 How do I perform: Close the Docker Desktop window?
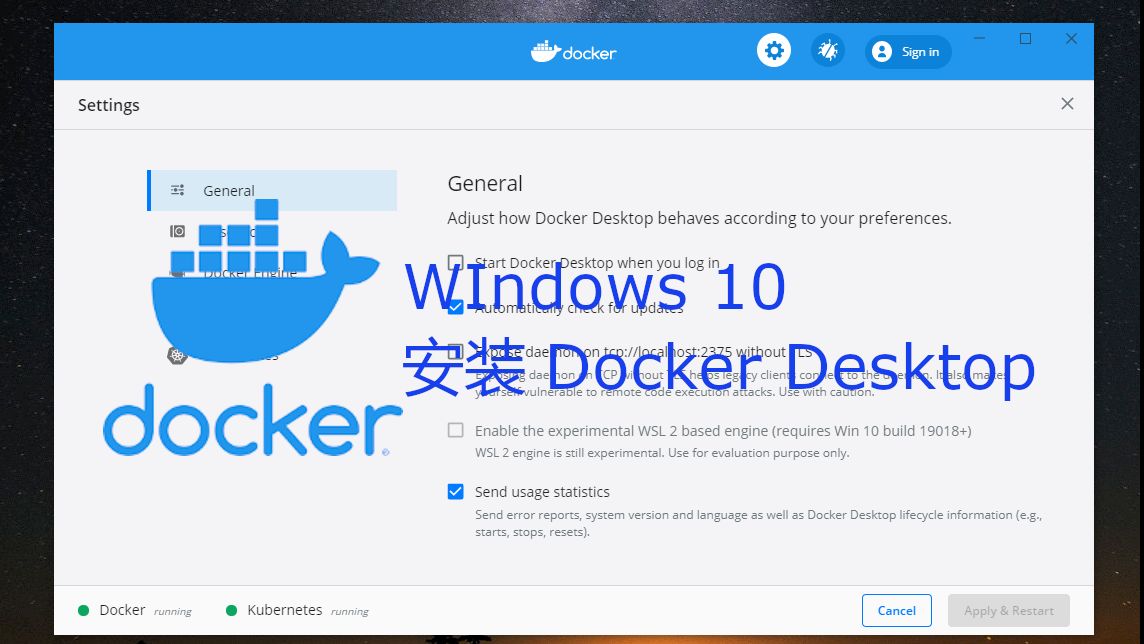coord(1071,38)
